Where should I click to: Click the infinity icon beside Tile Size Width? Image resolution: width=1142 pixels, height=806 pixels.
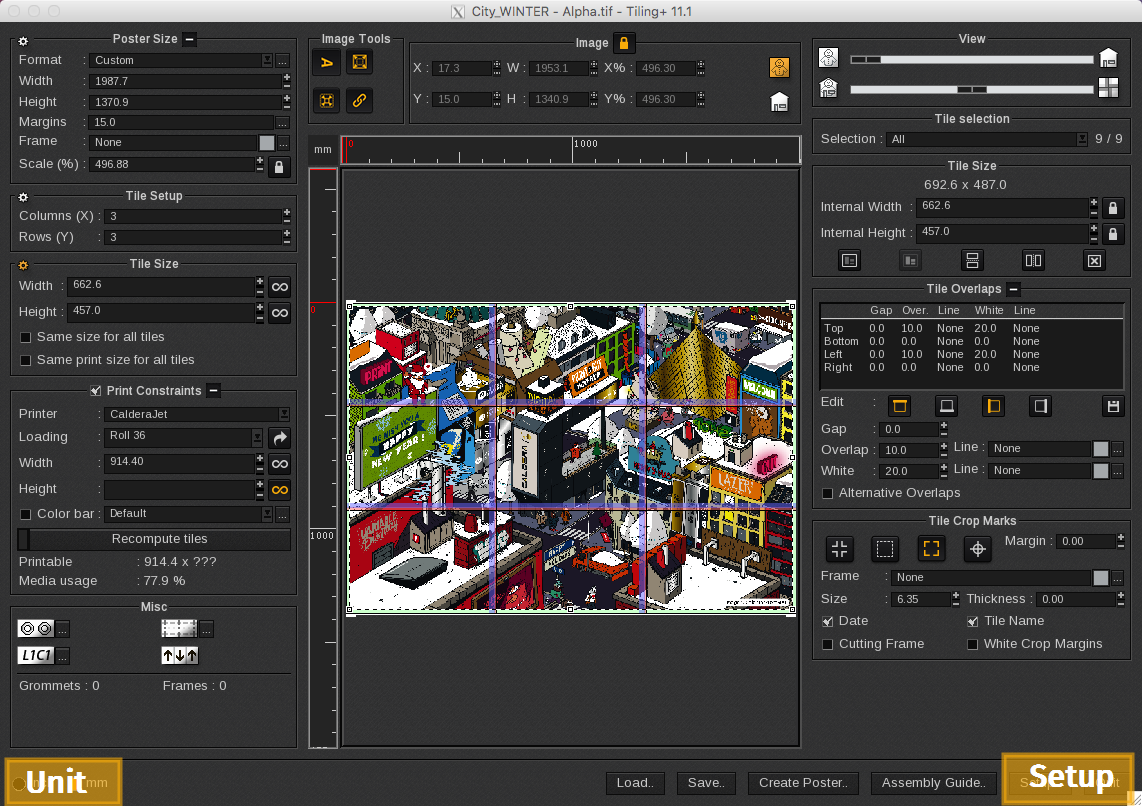coord(279,286)
